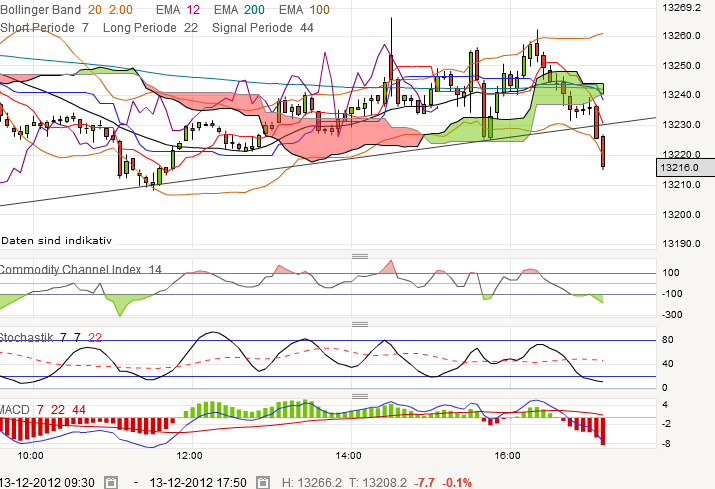This screenshot has height=489, width=715.
Task: Click the 13260.0 price axis label
Action: coord(681,36)
